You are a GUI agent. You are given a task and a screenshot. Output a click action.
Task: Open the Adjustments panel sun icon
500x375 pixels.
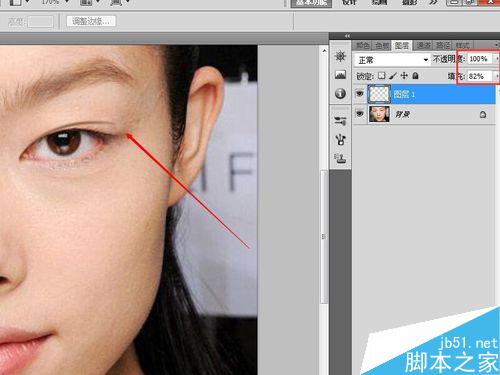coord(340,56)
